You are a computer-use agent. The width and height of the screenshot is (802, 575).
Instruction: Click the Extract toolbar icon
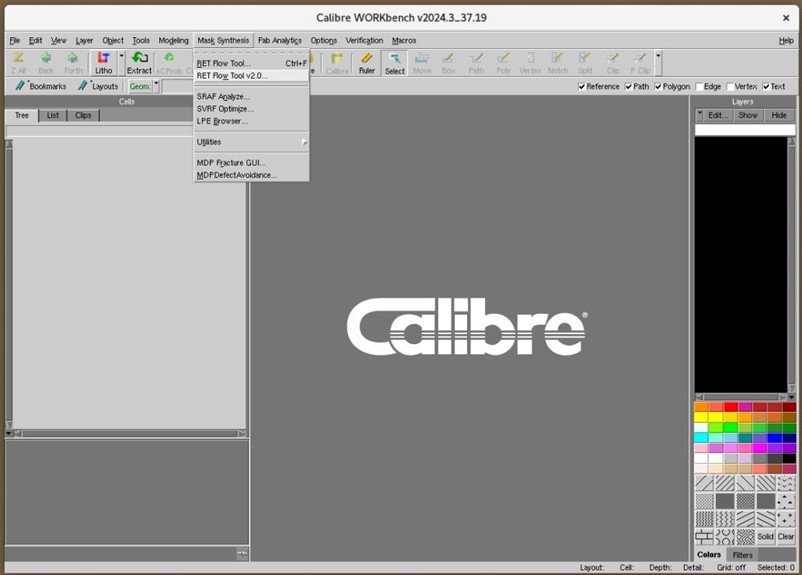(x=139, y=63)
